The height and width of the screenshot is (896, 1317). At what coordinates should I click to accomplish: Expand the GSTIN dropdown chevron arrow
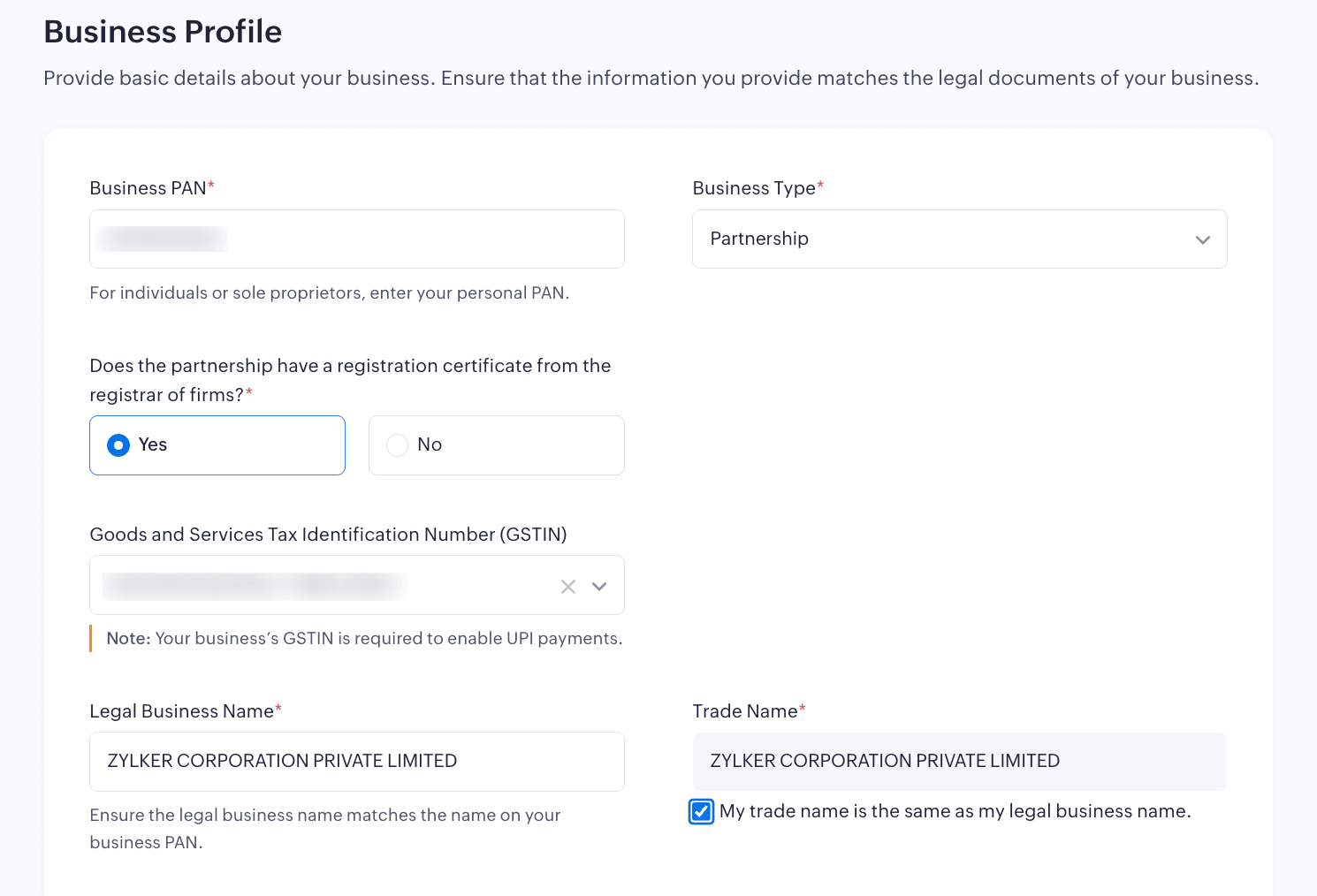599,587
